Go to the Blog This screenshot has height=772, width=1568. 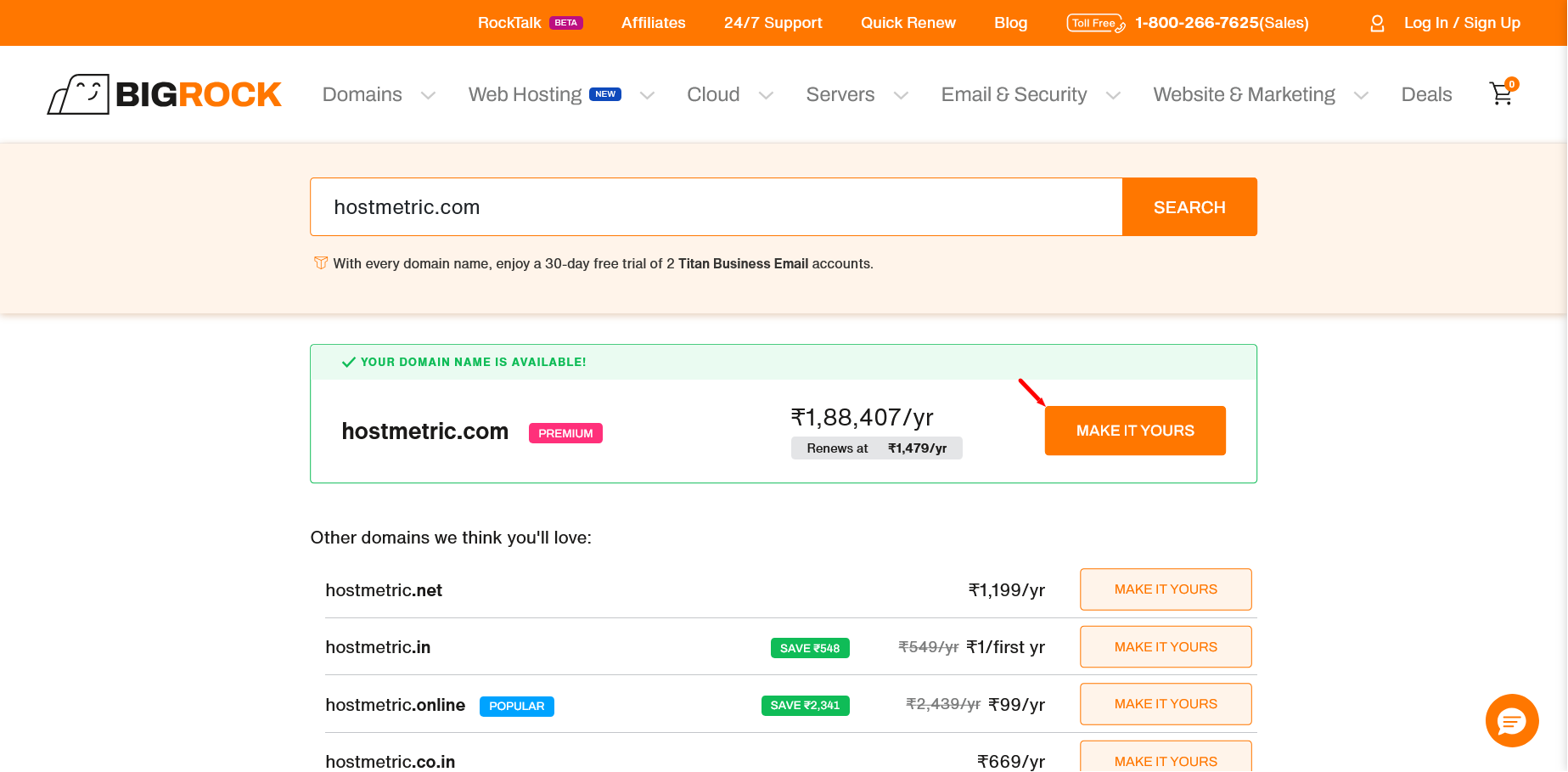coord(1010,23)
